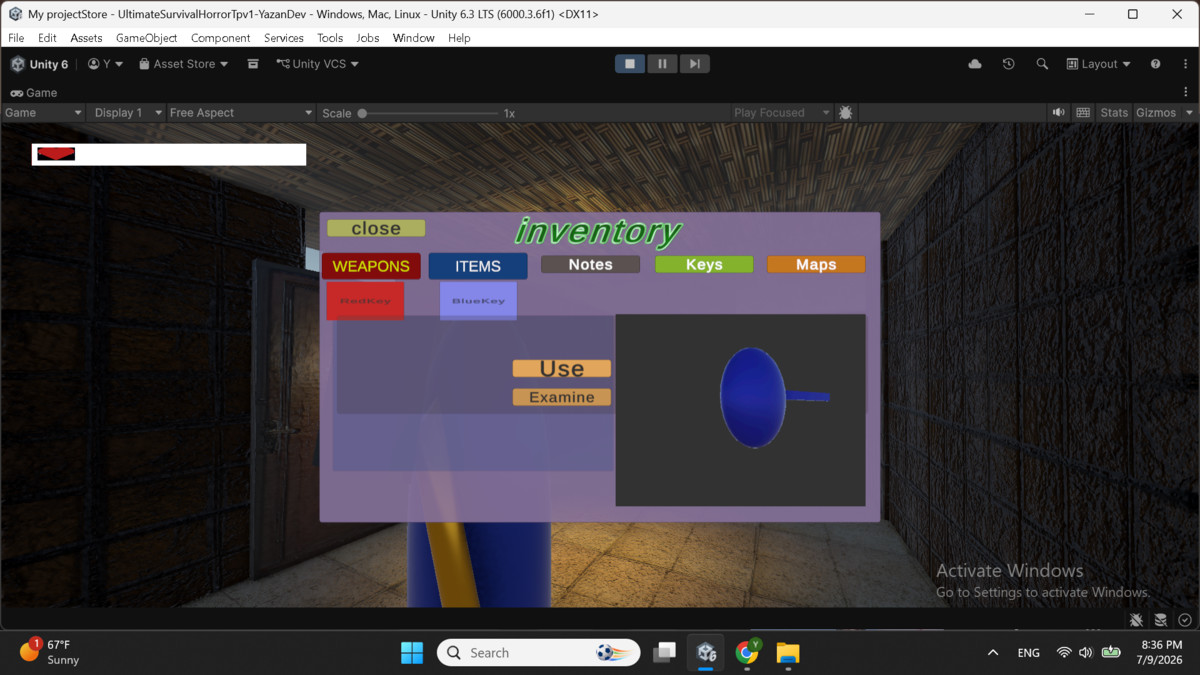Show hidden tray icons chevron
The width and height of the screenshot is (1200, 675).
(x=993, y=653)
